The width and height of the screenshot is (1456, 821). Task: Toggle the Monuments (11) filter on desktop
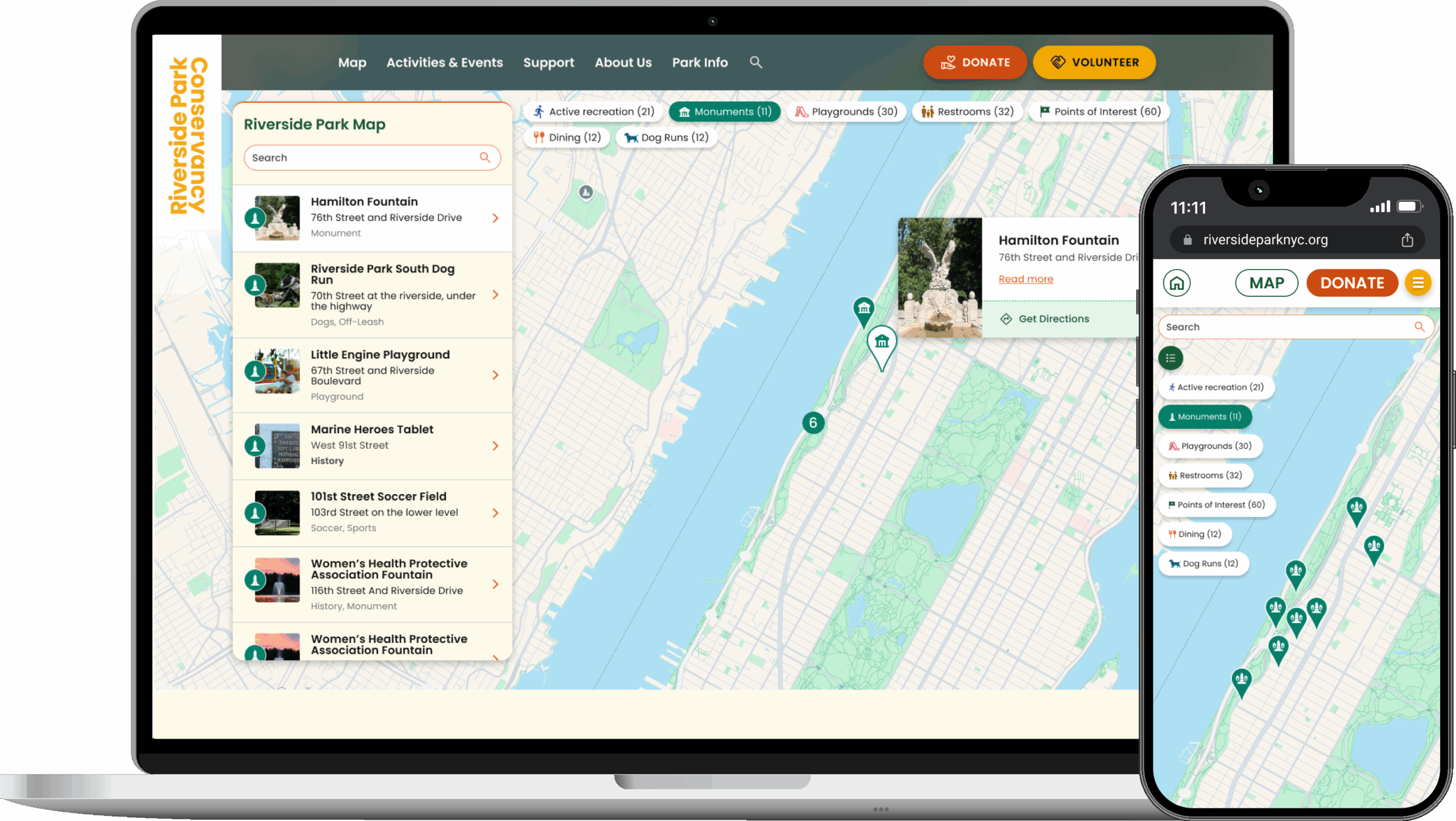click(725, 111)
